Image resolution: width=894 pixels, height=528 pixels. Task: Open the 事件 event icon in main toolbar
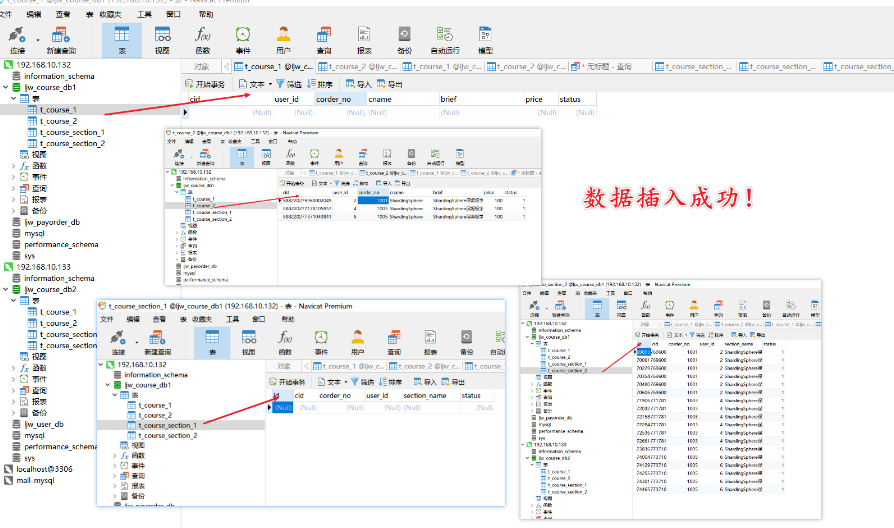(243, 40)
